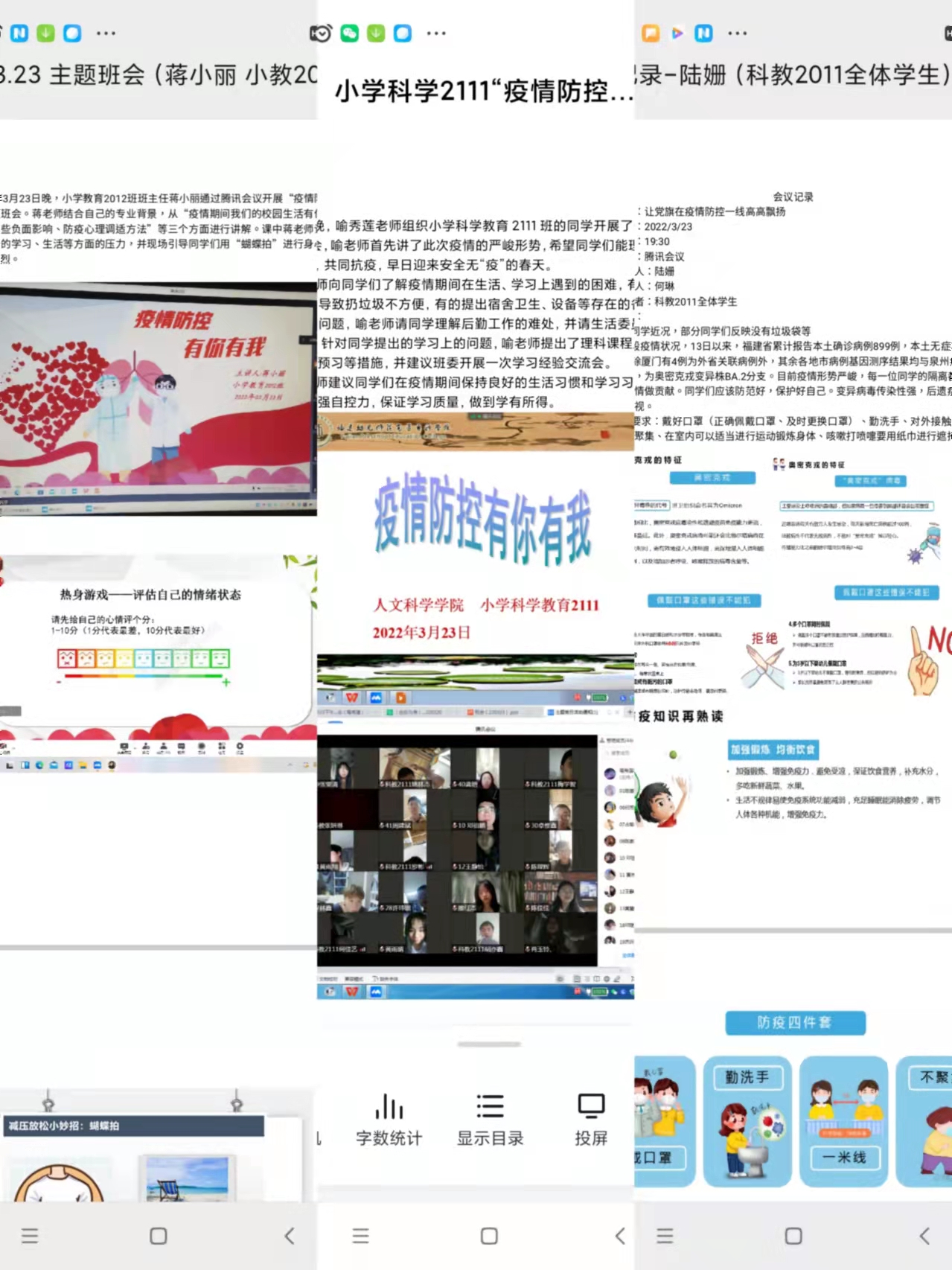Click the mood rating emoji color scale
Viewport: 952px width, 1270px height.
point(143,658)
